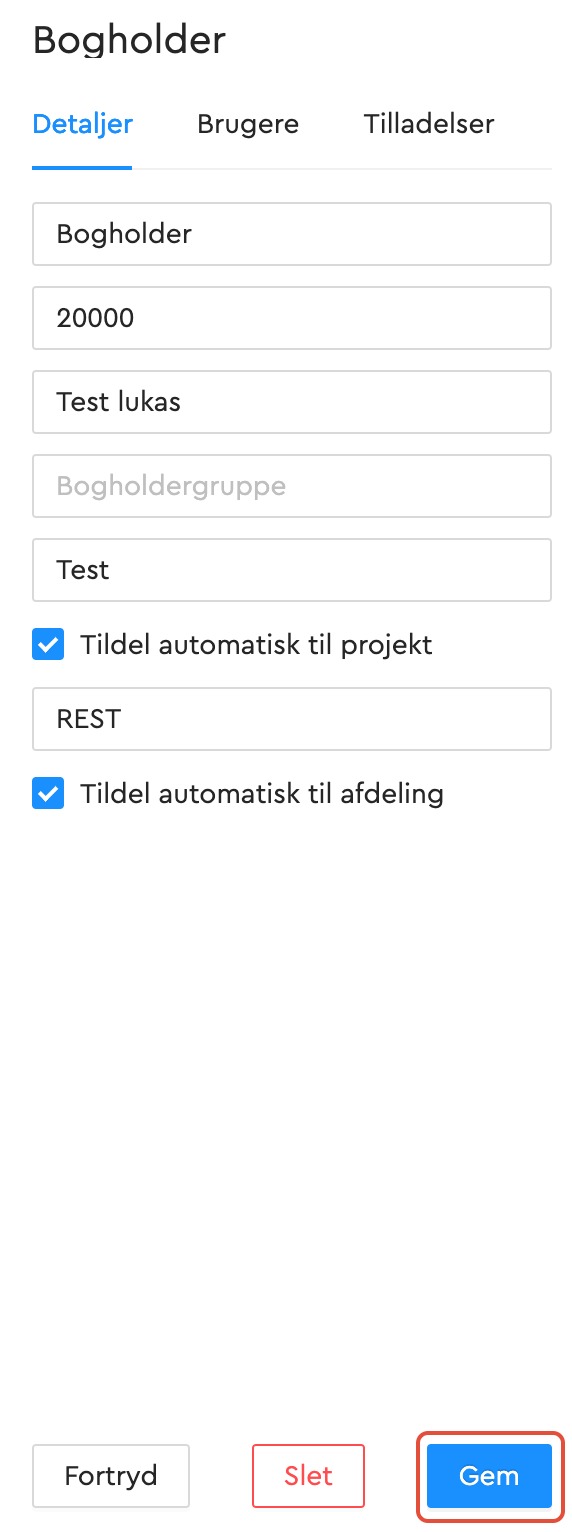Cancel changes with the Fortryd button
This screenshot has width=572, height=1532.
[111, 1476]
